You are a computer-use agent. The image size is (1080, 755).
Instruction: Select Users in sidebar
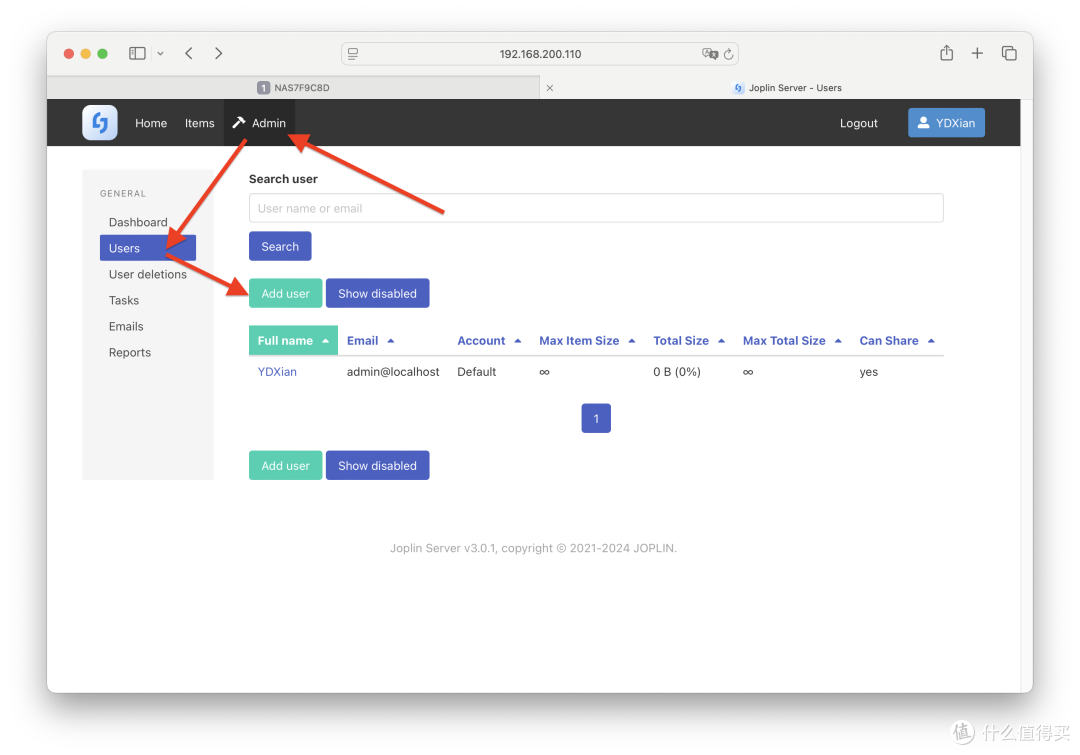click(147, 248)
